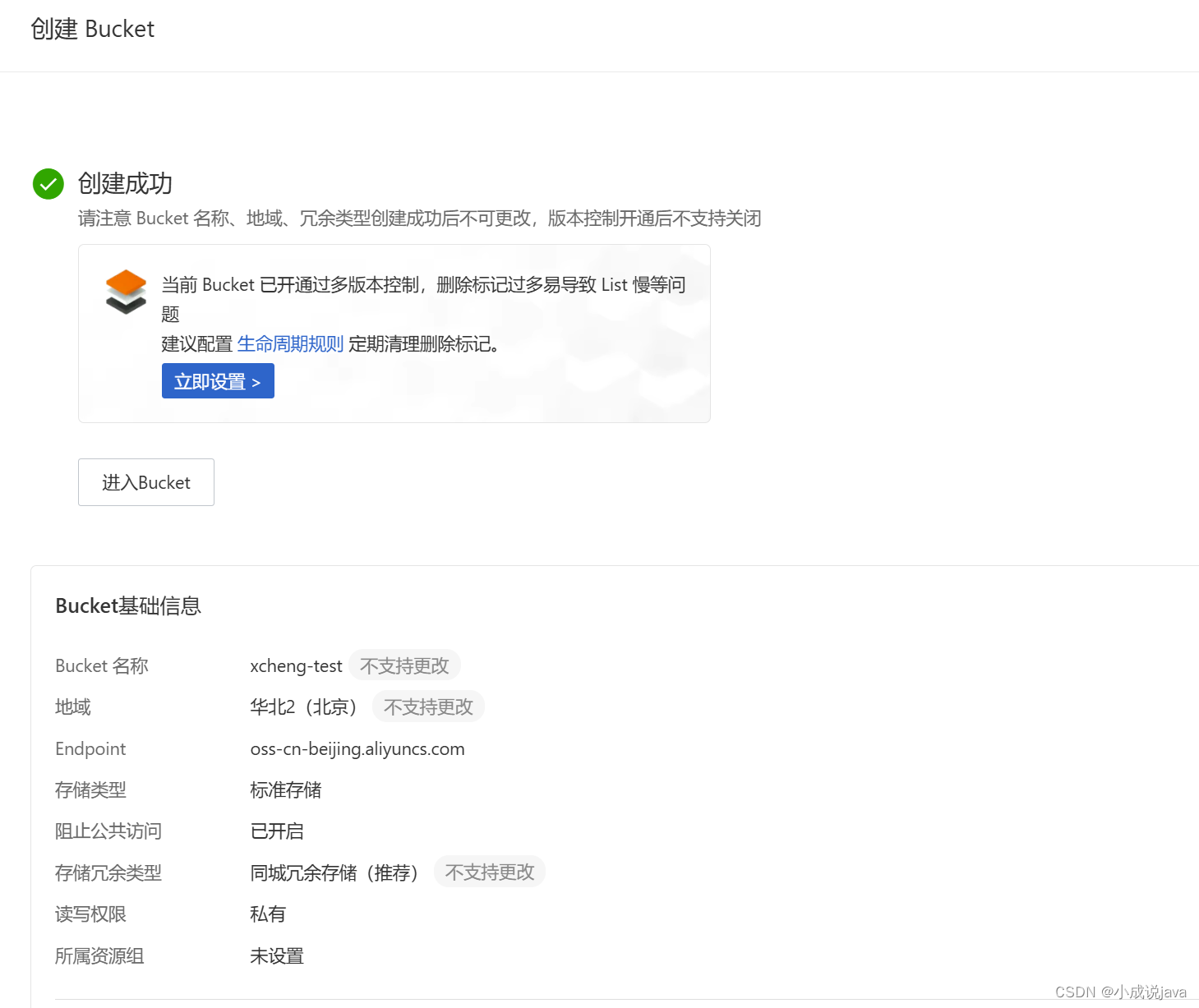Viewport: 1199px width, 1008px height.
Task: Select the 创建 Bucket page title
Action: [92, 29]
